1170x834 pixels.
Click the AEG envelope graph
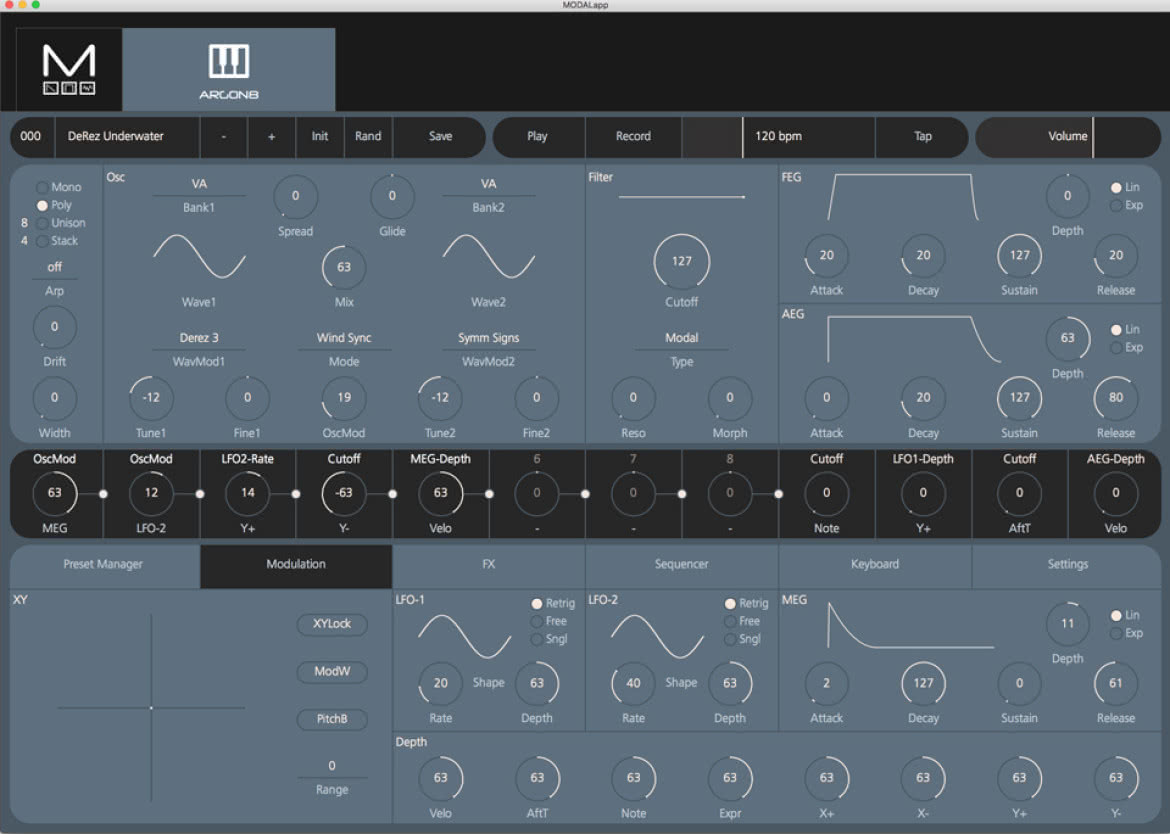tap(915, 339)
